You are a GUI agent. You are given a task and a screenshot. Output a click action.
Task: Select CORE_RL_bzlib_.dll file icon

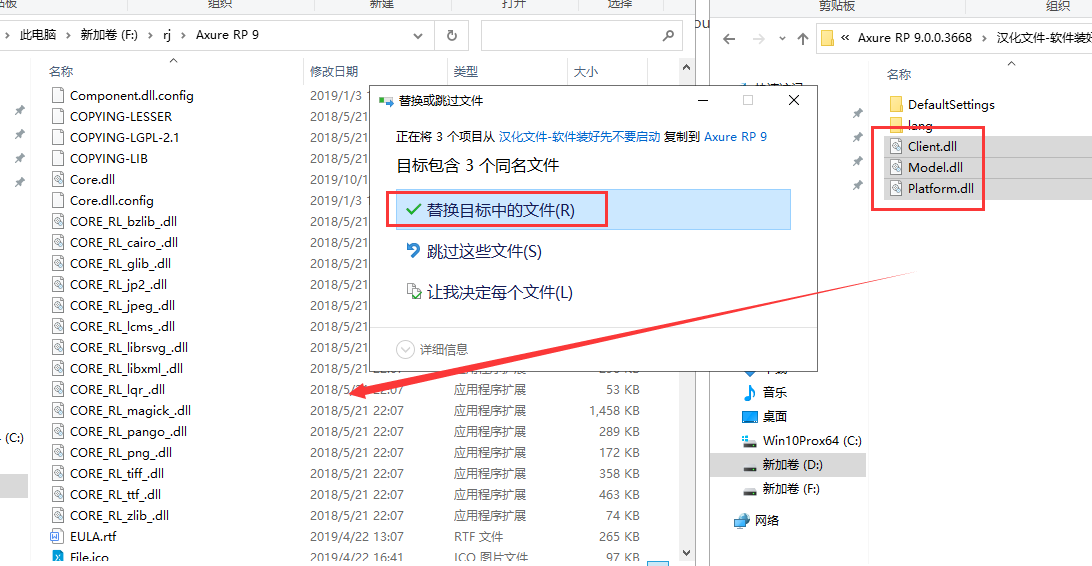click(58, 221)
